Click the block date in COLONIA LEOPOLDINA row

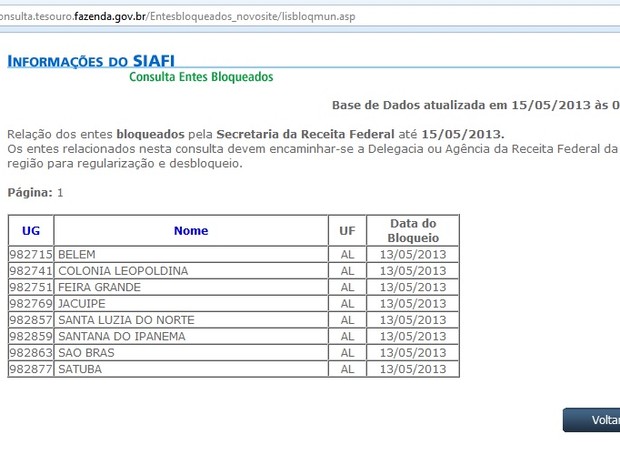[x=413, y=271]
